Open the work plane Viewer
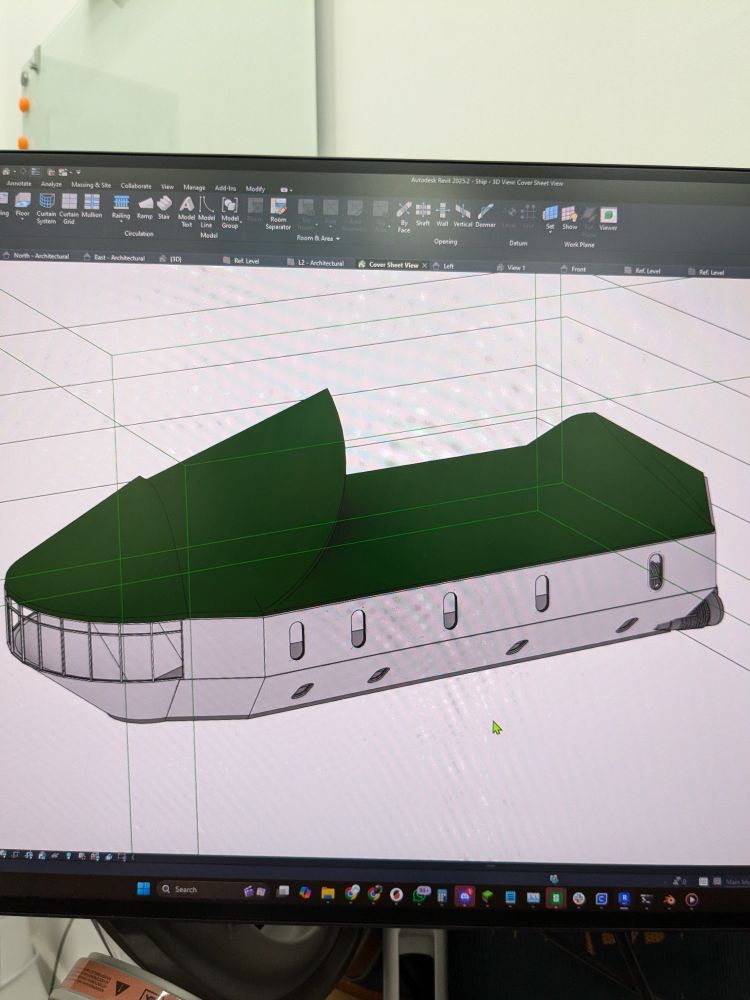The height and width of the screenshot is (1000, 750). coord(608,219)
